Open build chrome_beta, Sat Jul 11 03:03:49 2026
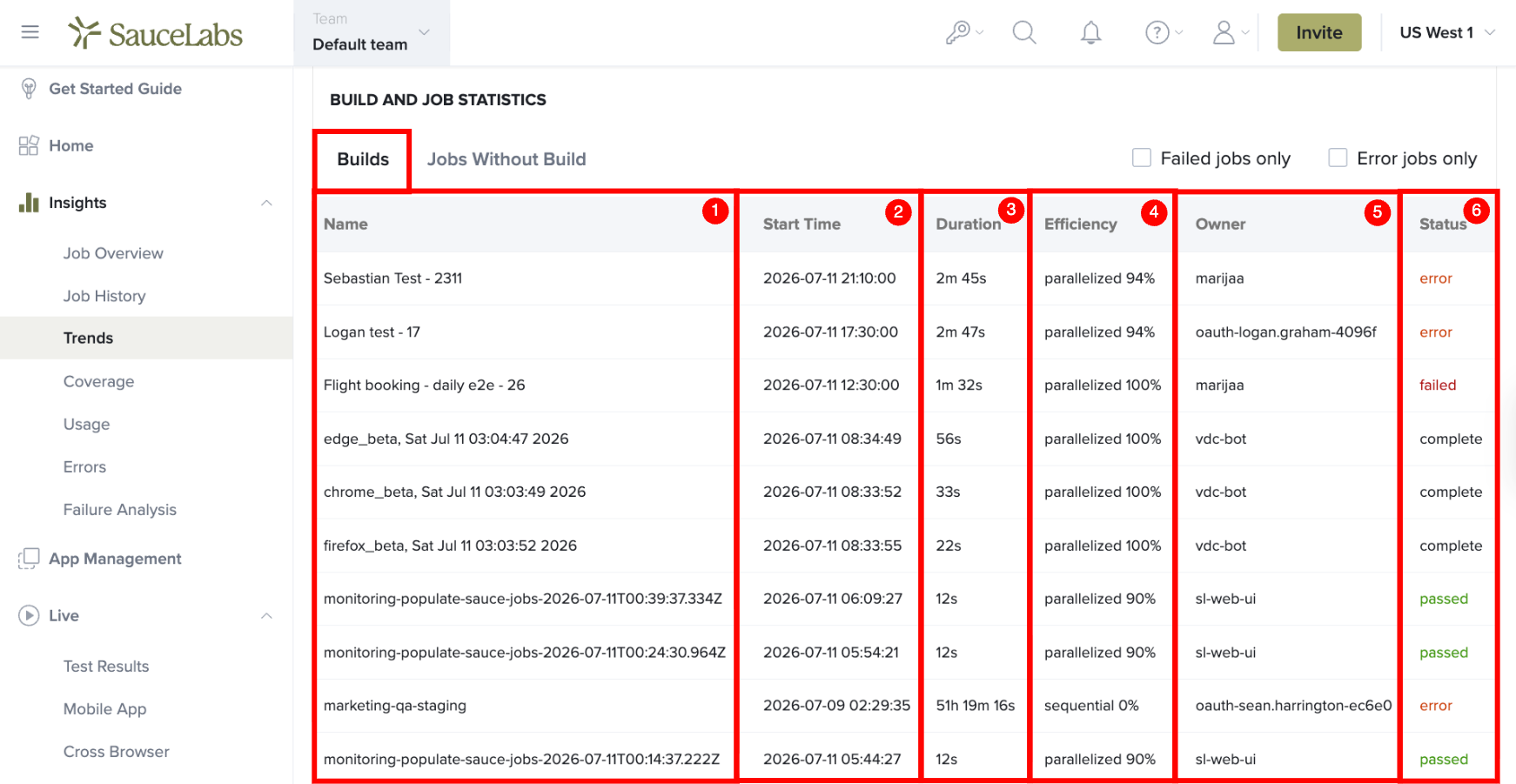Viewport: 1516px width, 784px height. tap(454, 492)
